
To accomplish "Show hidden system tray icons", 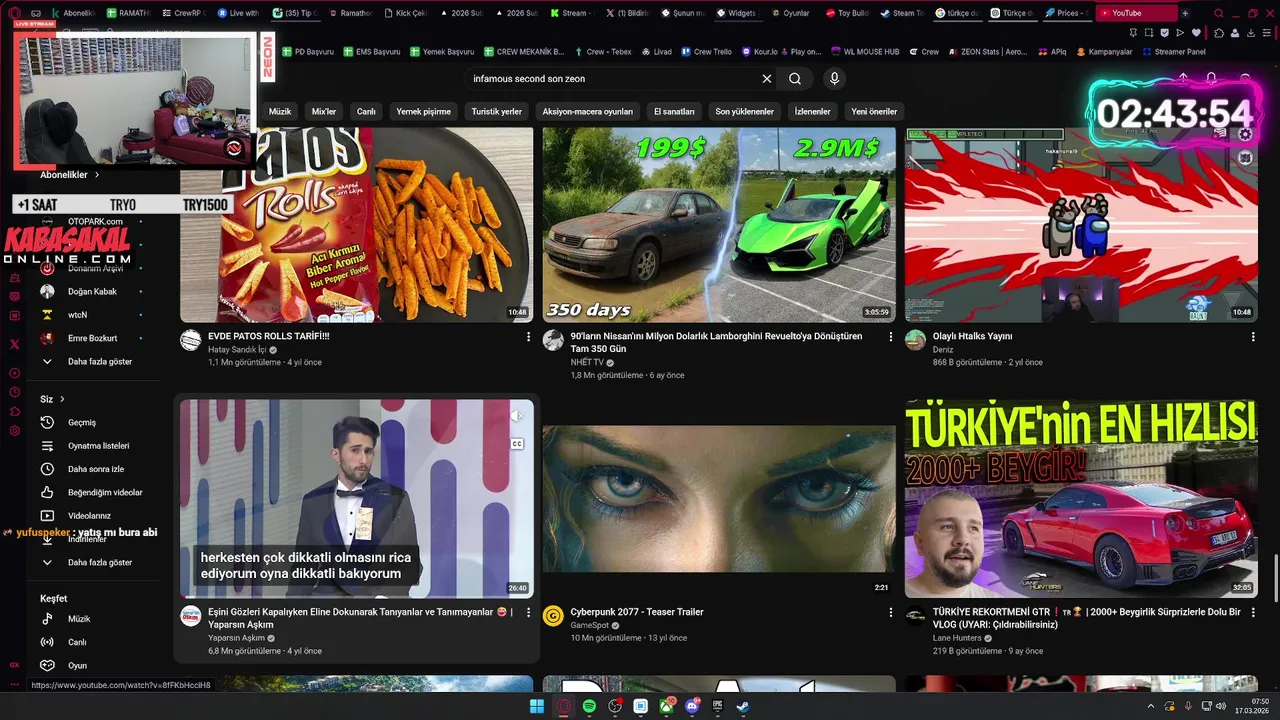I will (1150, 706).
